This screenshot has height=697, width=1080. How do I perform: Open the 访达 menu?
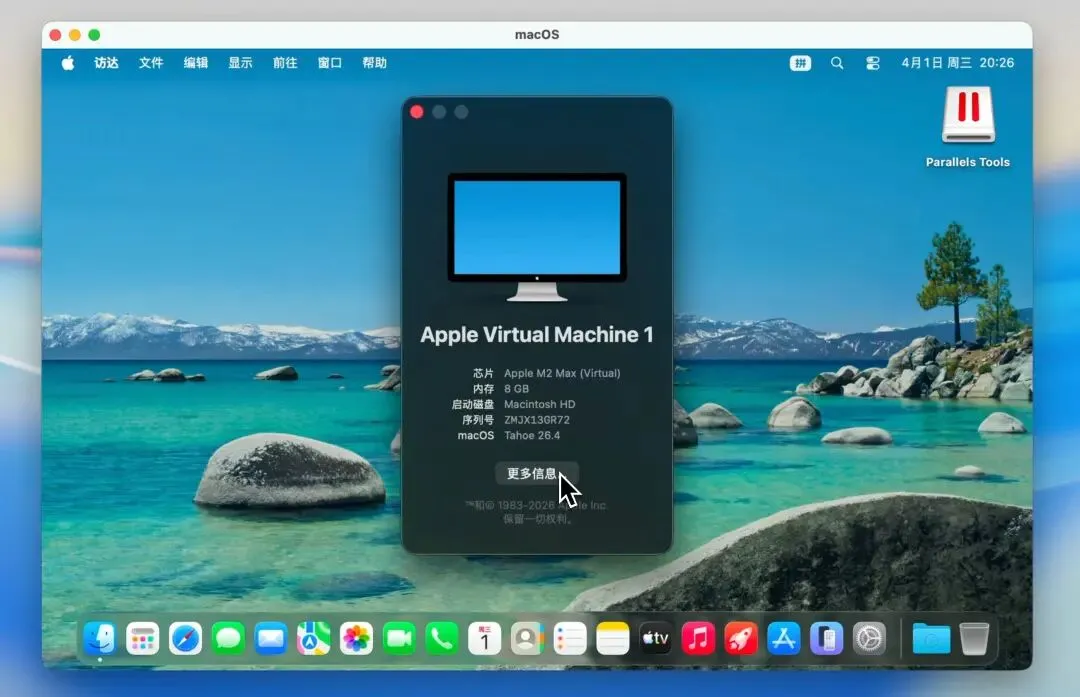106,63
